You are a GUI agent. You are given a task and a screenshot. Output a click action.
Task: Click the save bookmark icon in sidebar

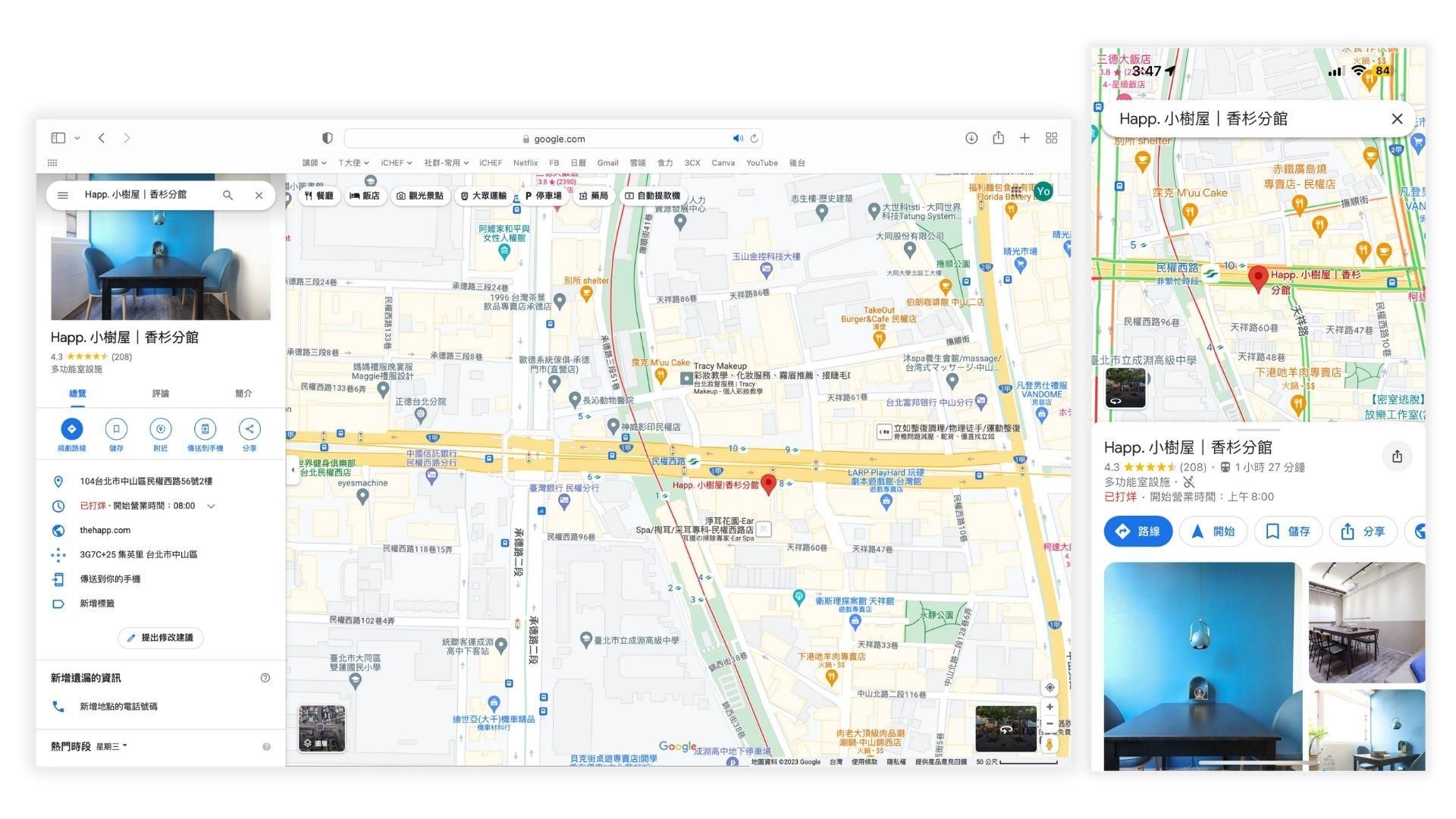point(116,428)
